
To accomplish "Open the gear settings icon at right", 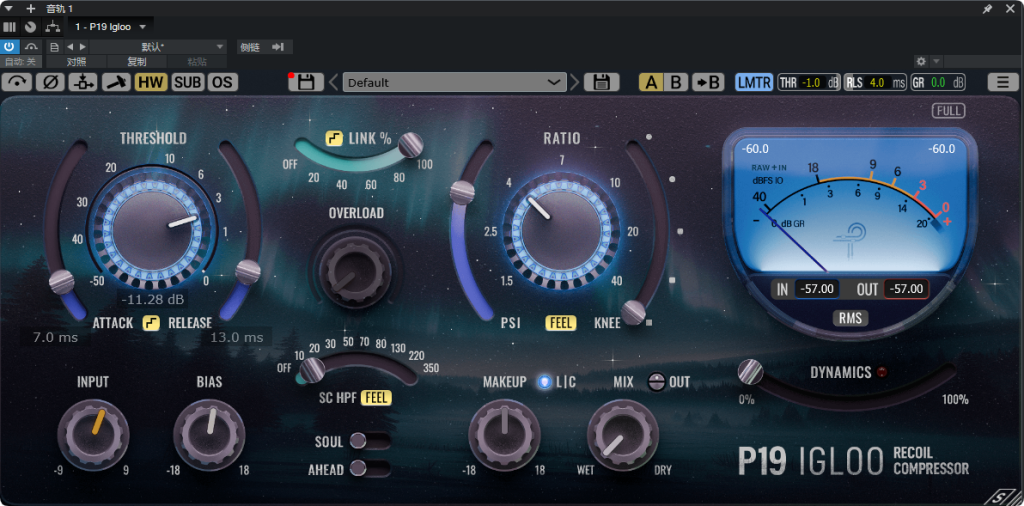I will pyautogui.click(x=921, y=61).
